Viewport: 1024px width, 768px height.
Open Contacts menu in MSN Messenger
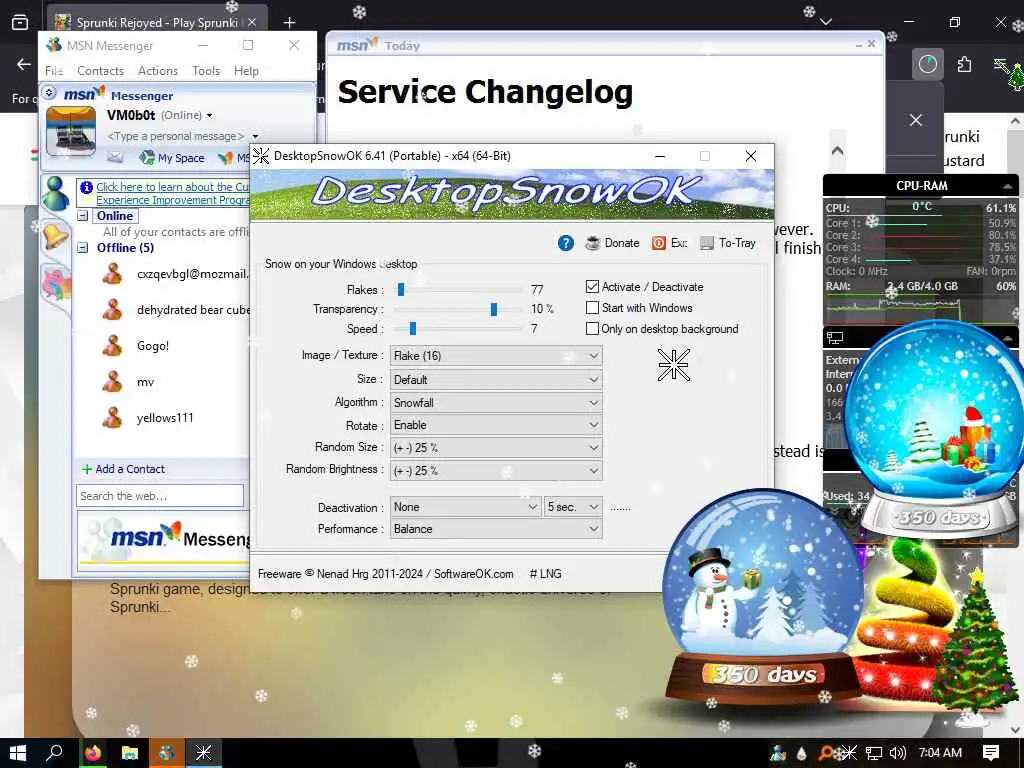point(101,71)
